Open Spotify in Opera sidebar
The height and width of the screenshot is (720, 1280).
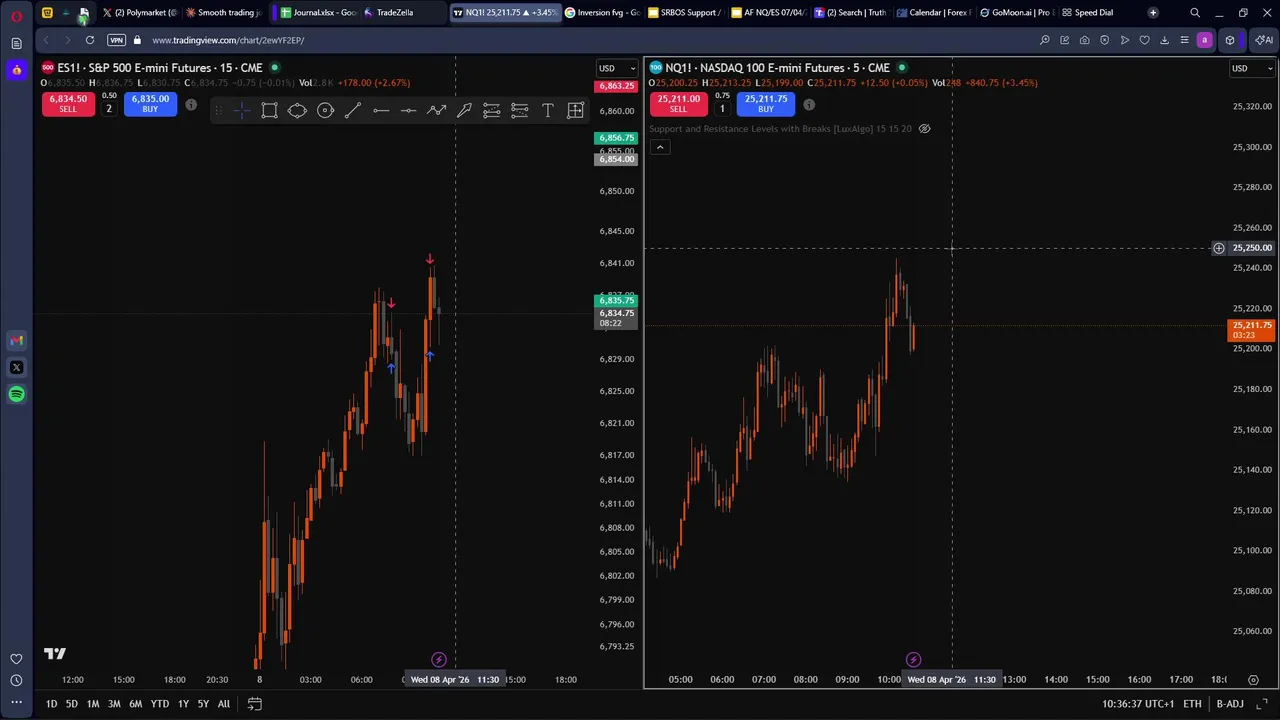16,394
